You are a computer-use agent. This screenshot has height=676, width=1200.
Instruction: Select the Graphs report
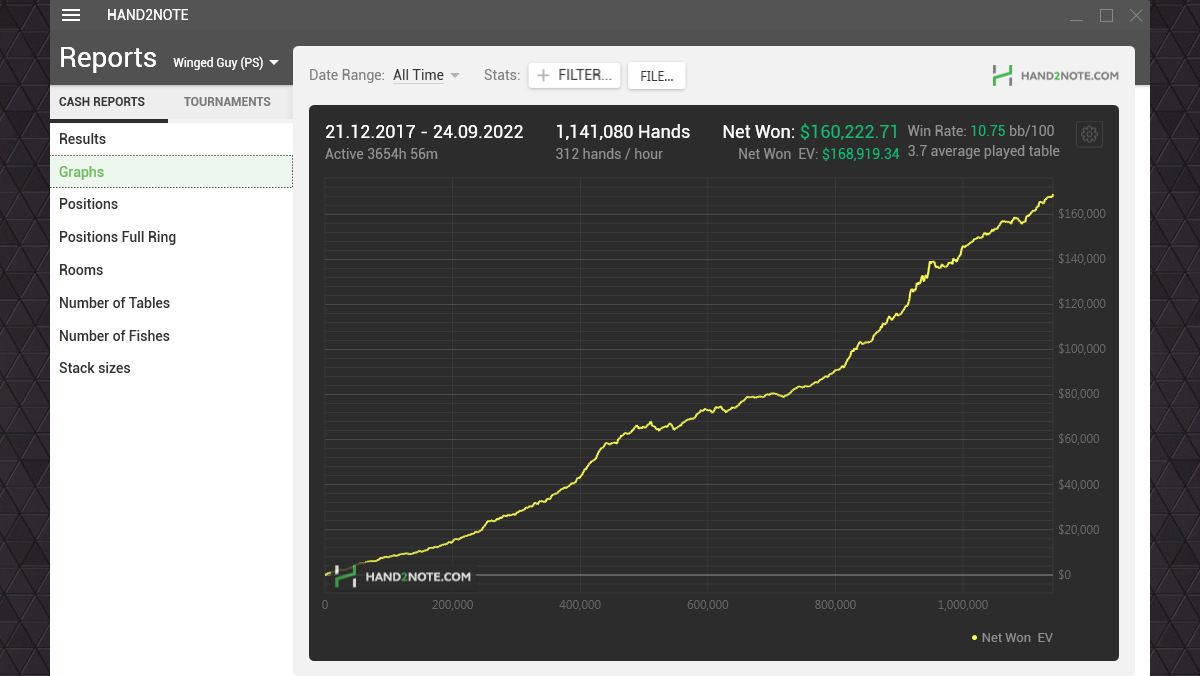[x=171, y=172]
